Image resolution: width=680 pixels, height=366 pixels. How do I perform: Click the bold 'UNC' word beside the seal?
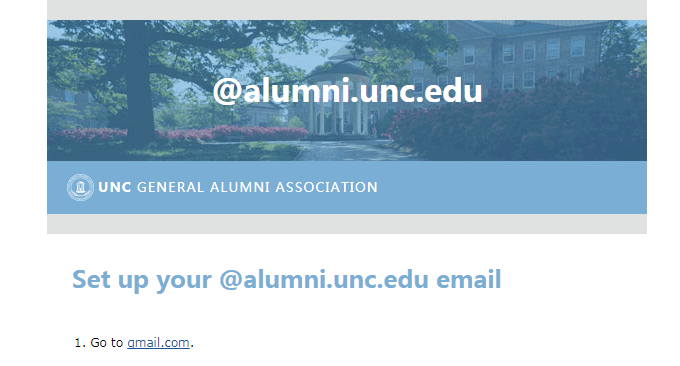[x=114, y=187]
